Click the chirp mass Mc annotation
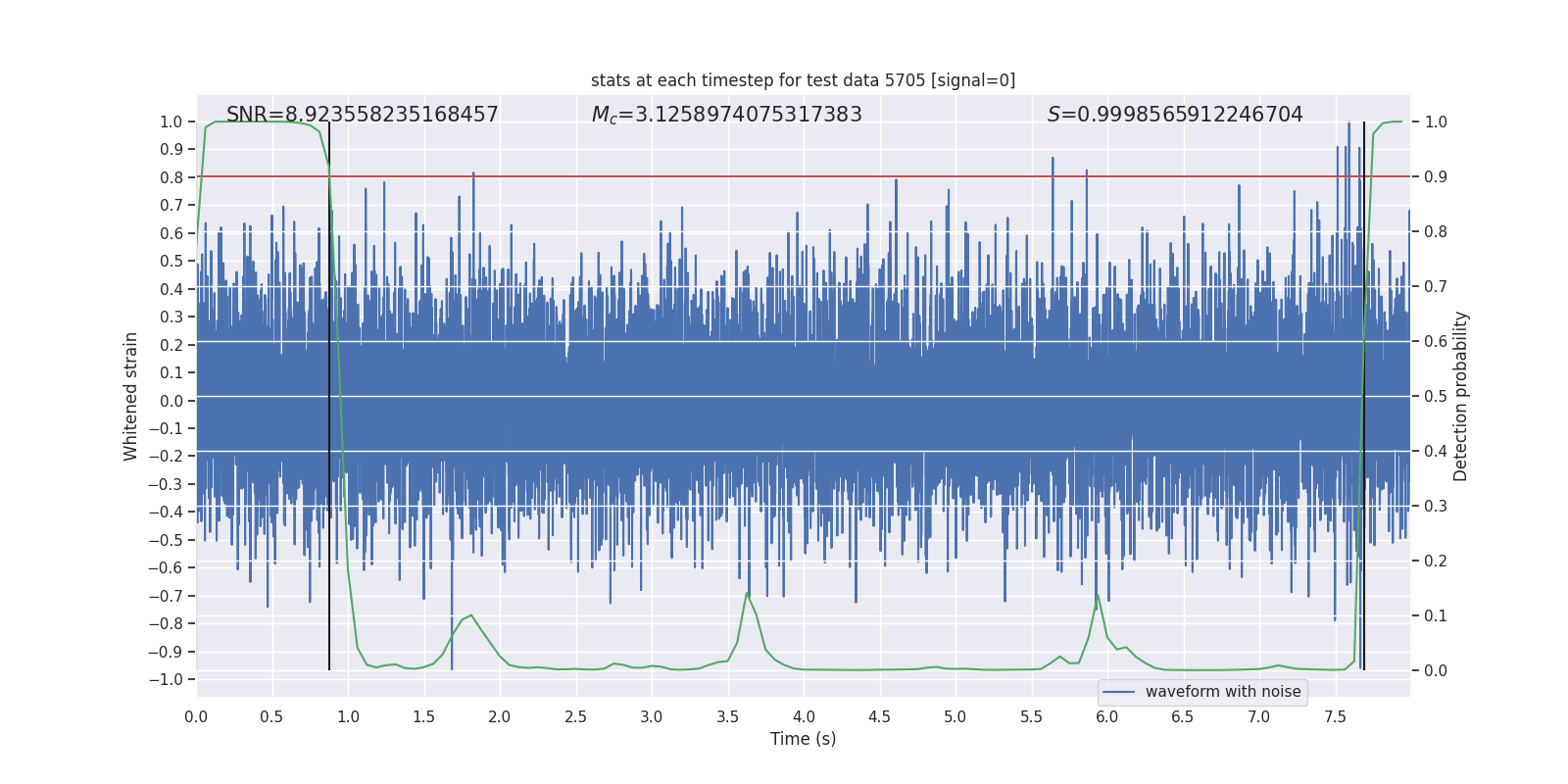Screen dimensions: 1568x784 click(726, 115)
